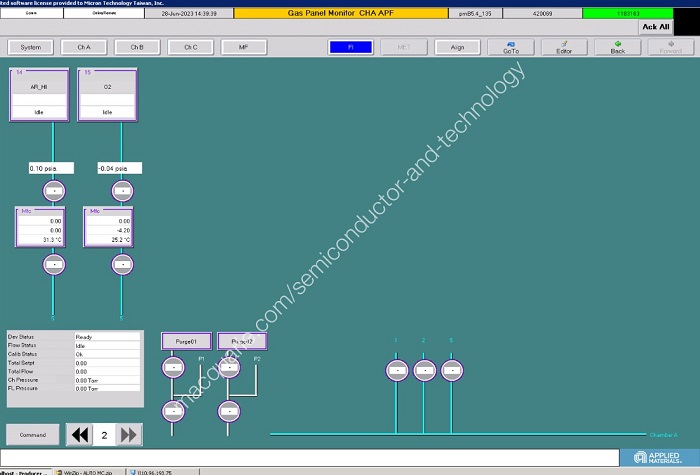Image resolution: width=700 pixels, height=475 pixels.
Task: Toggle the upper valve under Purge01
Action: coord(174,370)
